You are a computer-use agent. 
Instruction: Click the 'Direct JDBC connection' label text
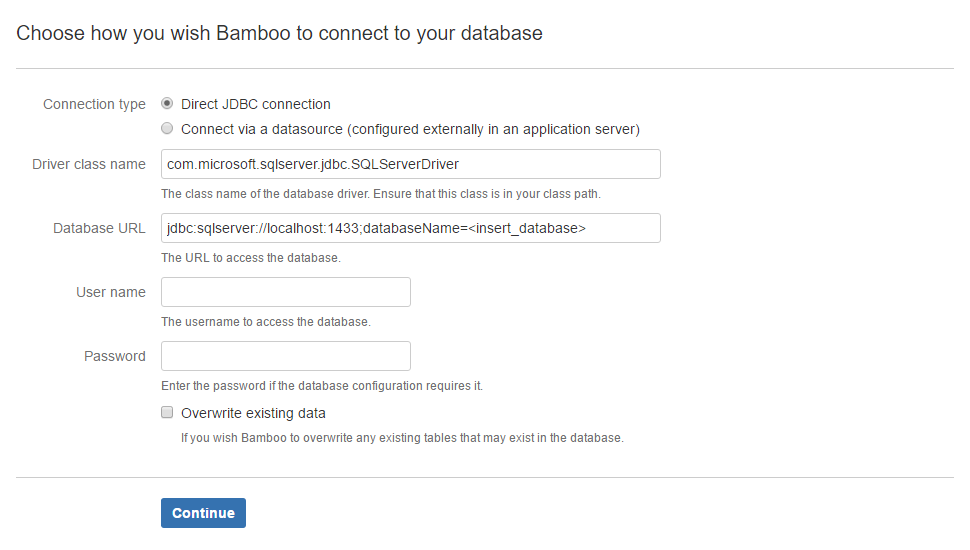coord(255,104)
